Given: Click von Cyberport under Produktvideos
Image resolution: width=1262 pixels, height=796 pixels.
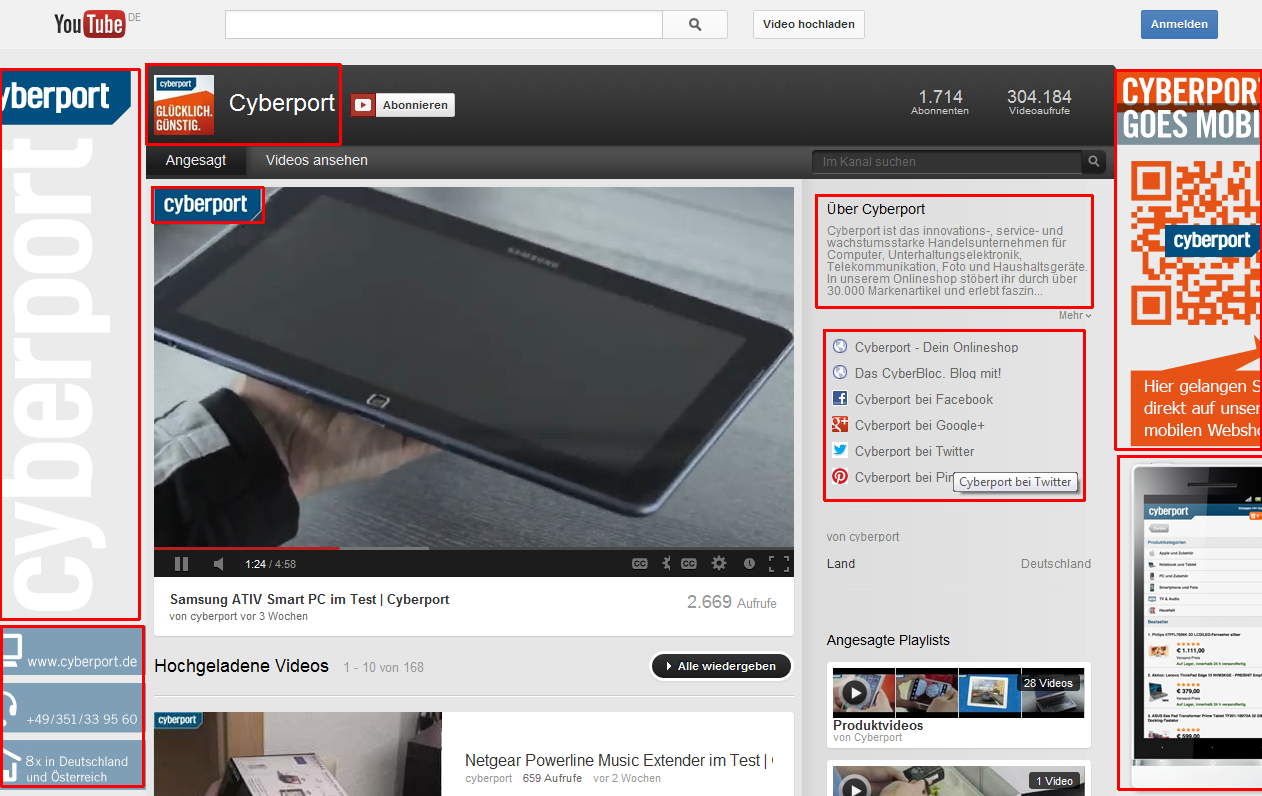Looking at the screenshot, I should coord(867,738).
